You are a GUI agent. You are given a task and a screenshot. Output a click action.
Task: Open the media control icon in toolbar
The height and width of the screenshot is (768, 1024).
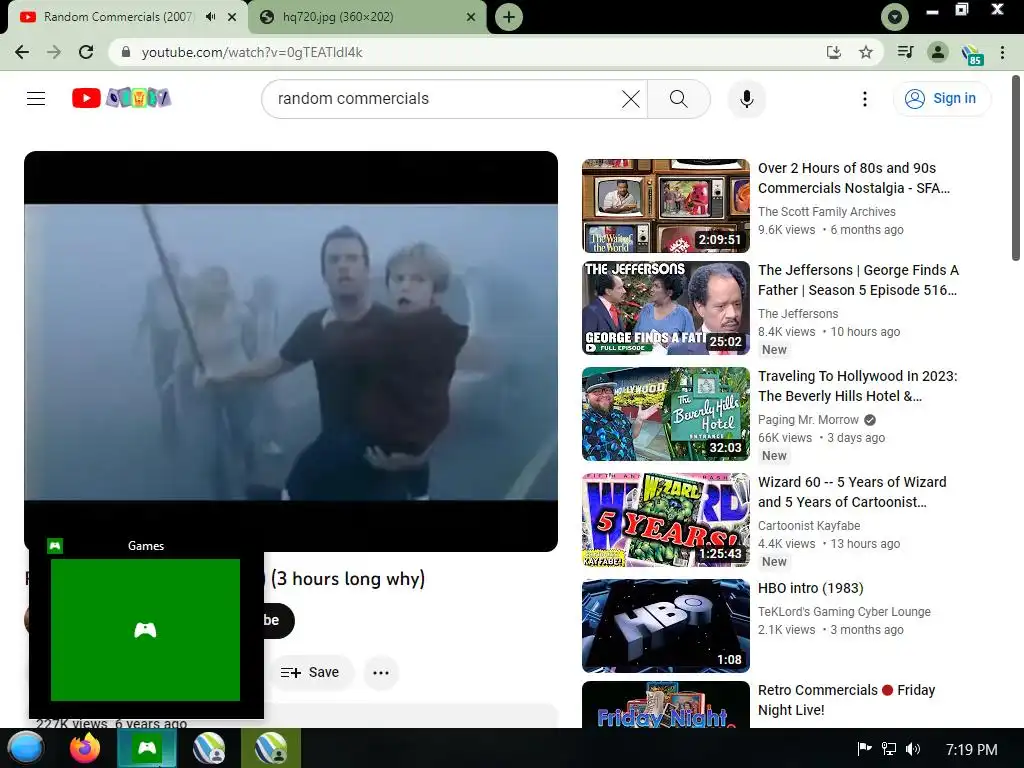pyautogui.click(x=905, y=52)
